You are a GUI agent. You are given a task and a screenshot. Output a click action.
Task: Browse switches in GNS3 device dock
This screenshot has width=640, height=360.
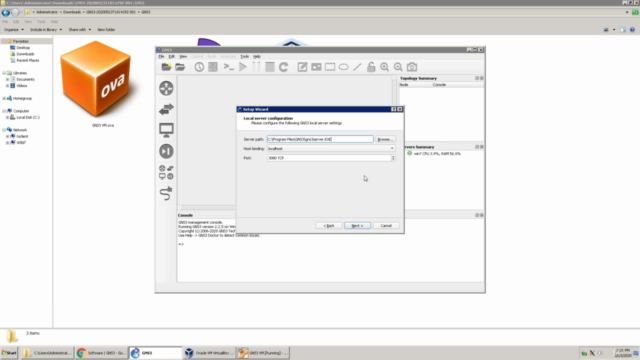coord(166,109)
